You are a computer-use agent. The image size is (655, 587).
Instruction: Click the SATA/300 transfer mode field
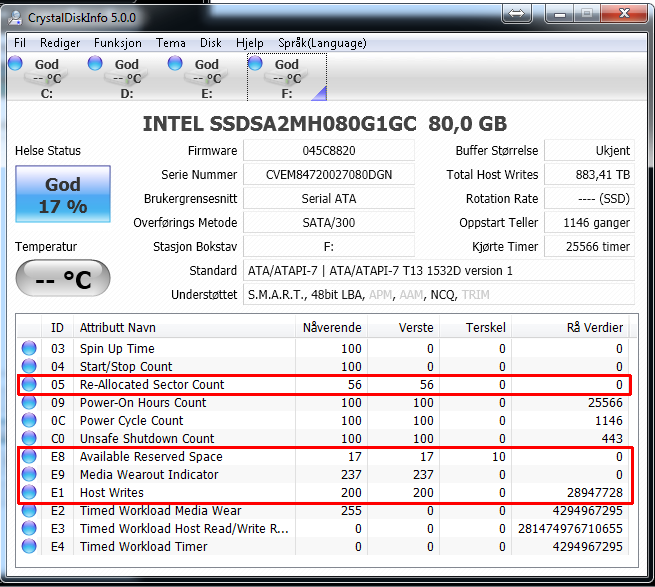[x=329, y=223]
